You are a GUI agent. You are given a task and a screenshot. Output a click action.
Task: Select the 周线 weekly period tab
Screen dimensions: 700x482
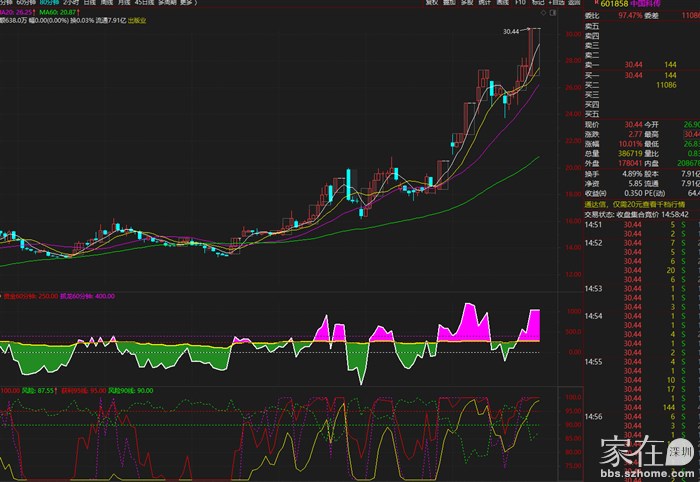[x=107, y=4]
